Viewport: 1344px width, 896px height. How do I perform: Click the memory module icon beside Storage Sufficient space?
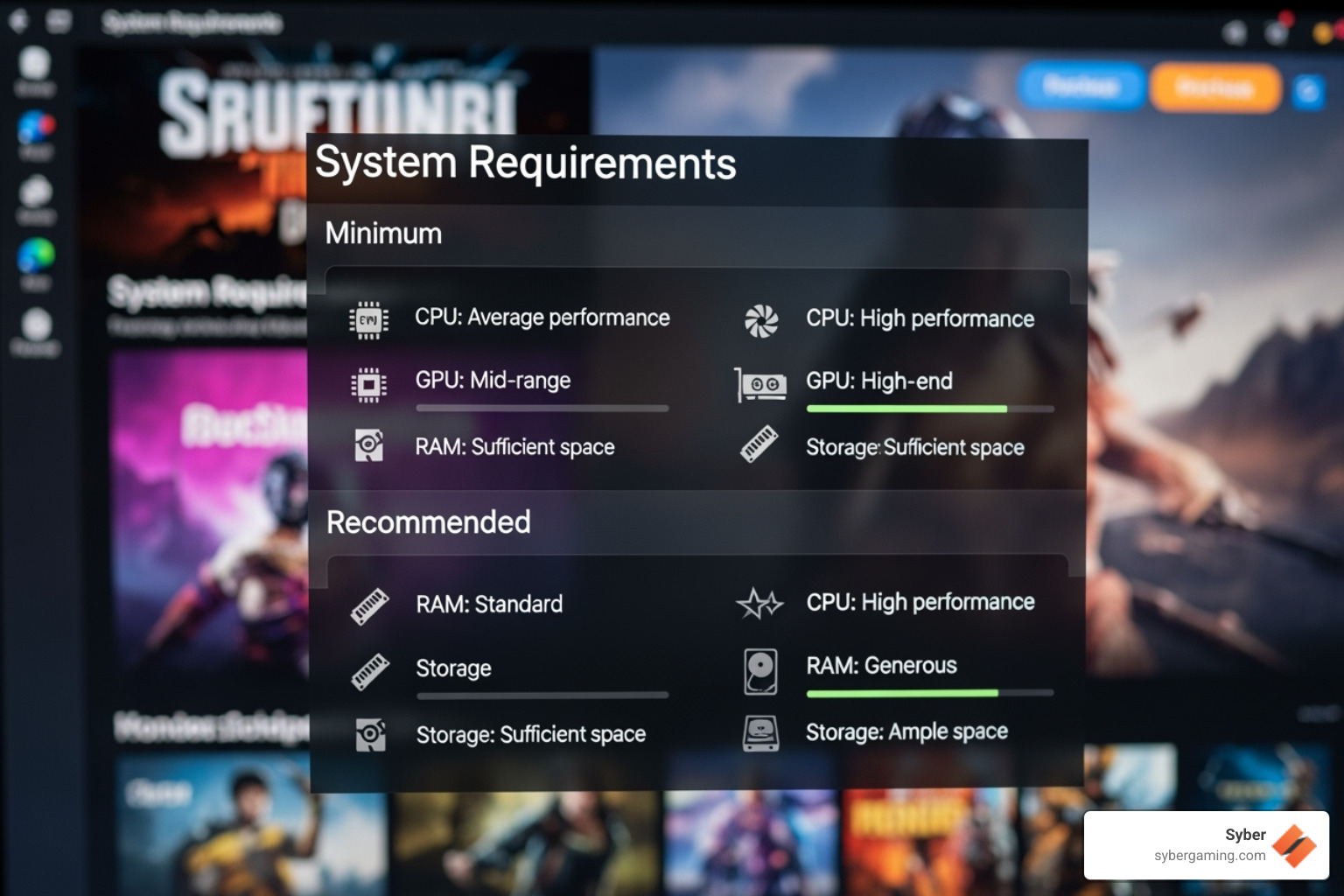pos(760,445)
